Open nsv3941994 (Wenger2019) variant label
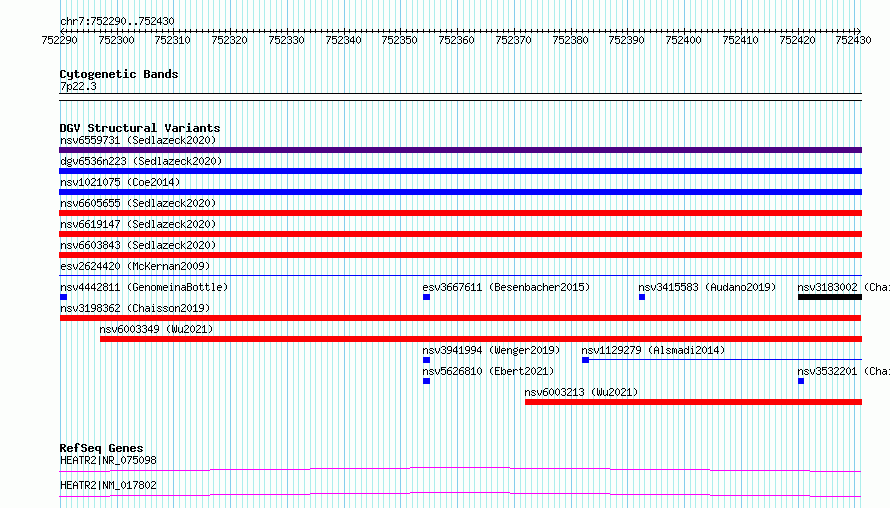Screen dimensions: 890x508 coord(491,350)
